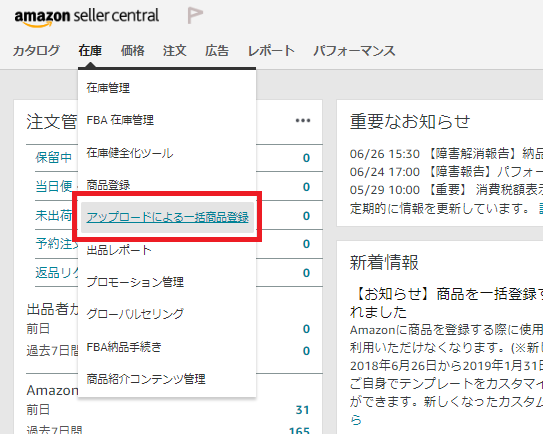Click the 06/26 15:30 障害解消報告 notice

446,154
